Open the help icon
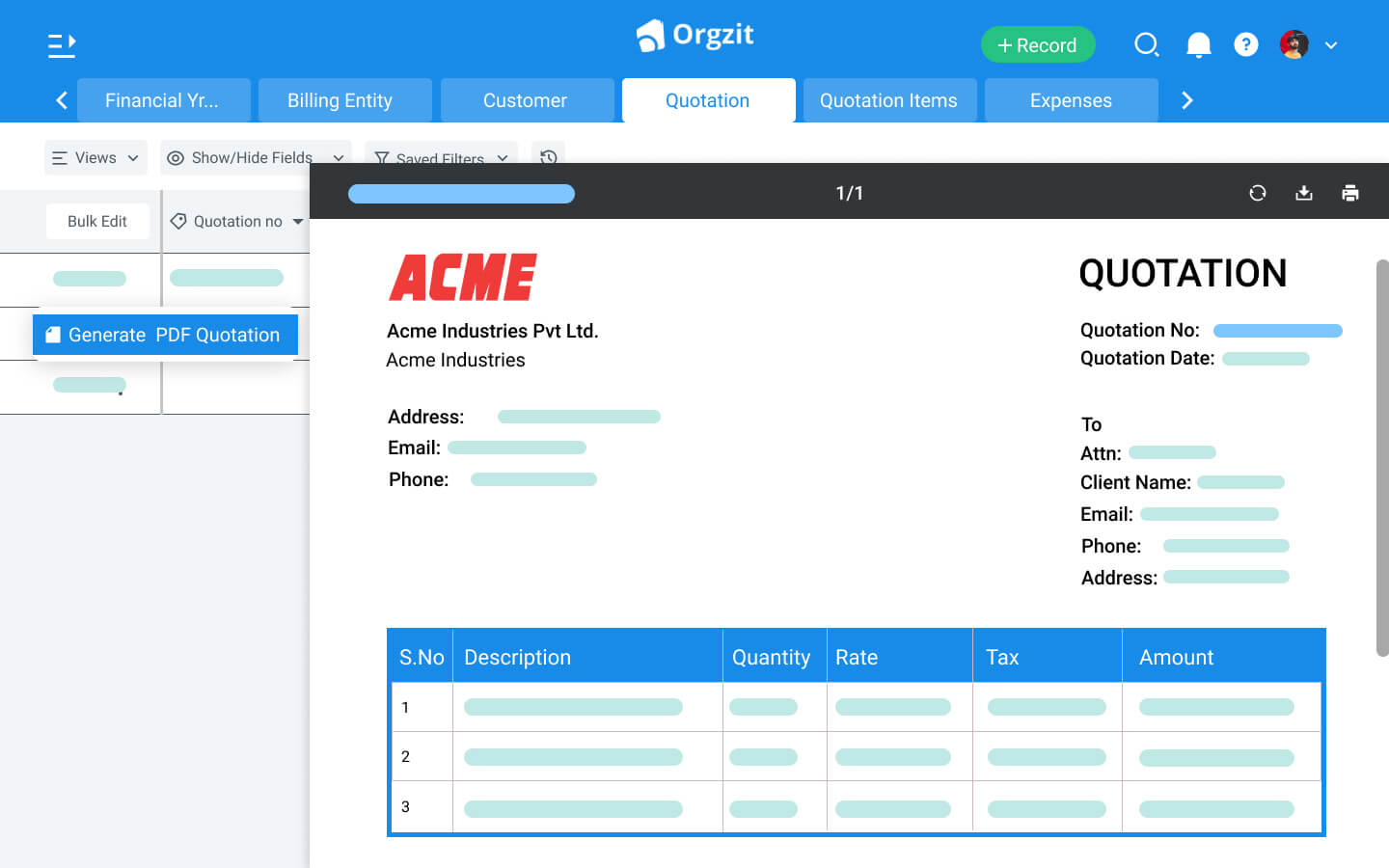 1246,44
